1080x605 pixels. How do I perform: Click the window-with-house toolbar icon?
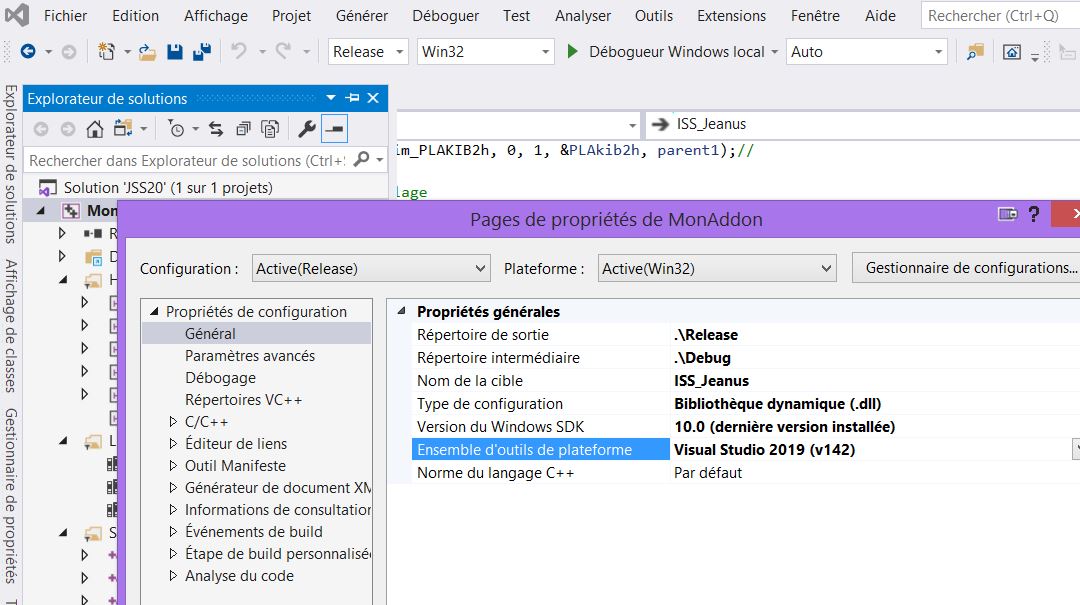[1012, 52]
